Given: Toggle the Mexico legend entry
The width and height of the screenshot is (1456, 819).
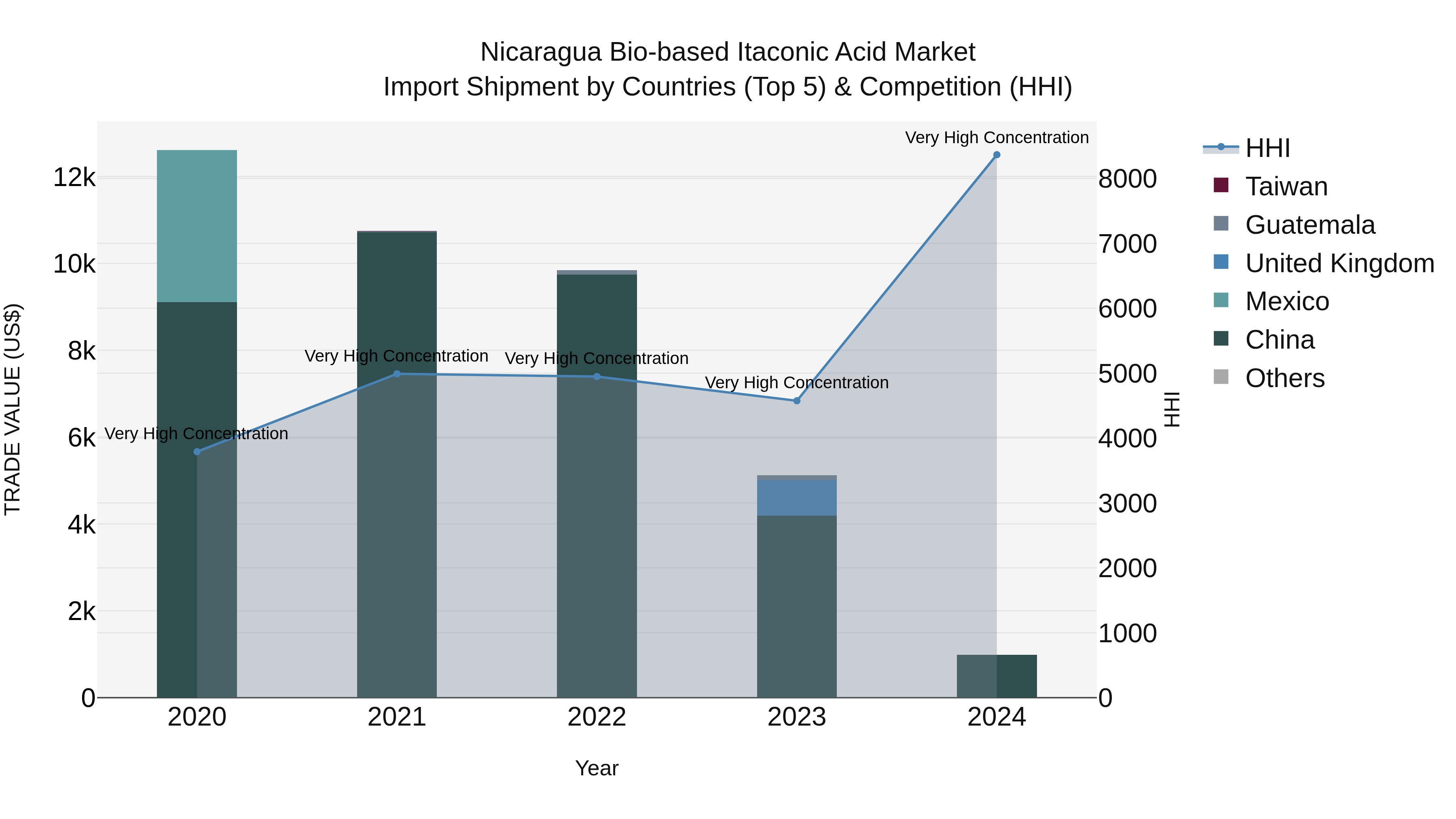Looking at the screenshot, I should (1271, 301).
